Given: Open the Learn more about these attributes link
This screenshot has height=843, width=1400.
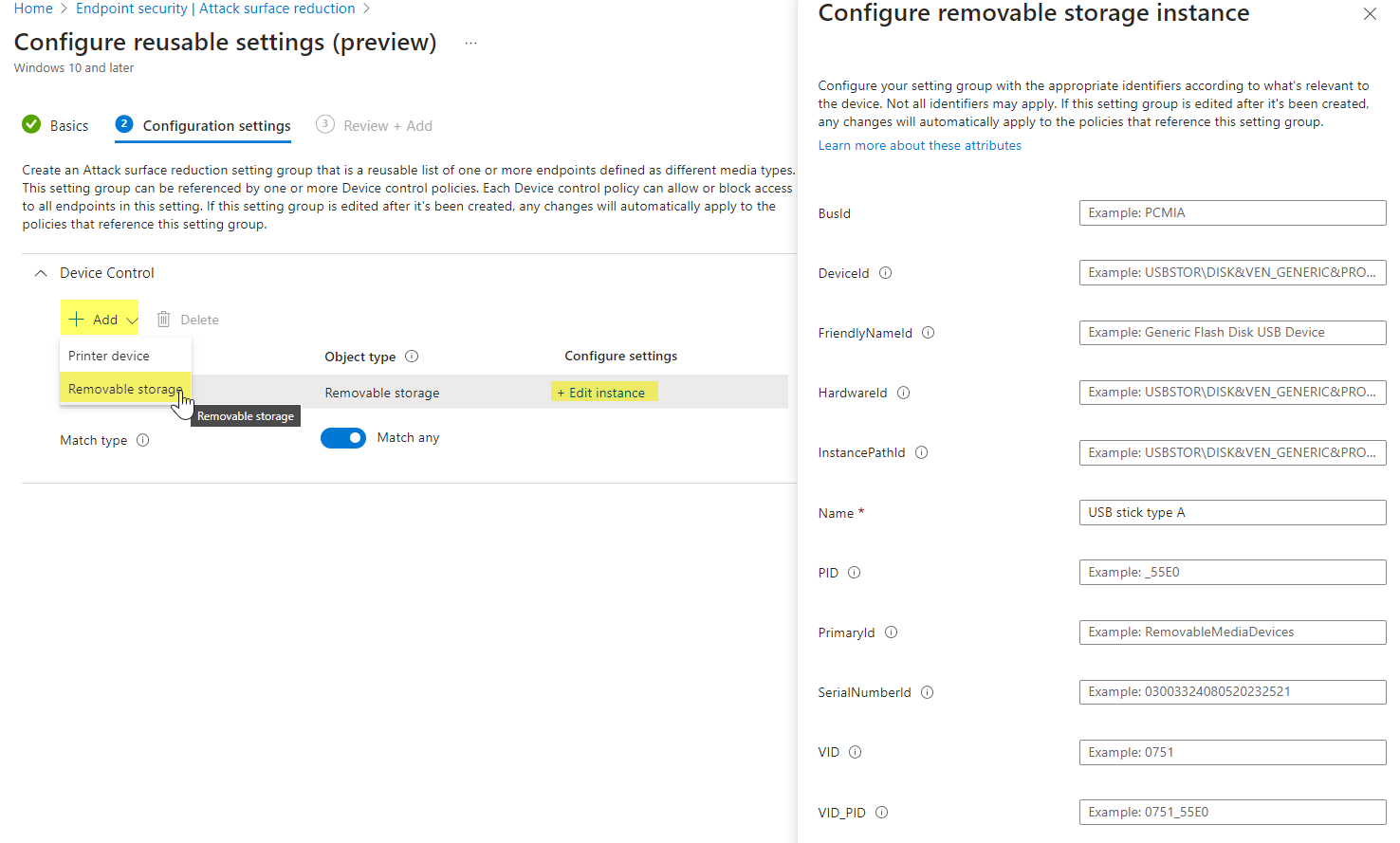Looking at the screenshot, I should tap(919, 144).
